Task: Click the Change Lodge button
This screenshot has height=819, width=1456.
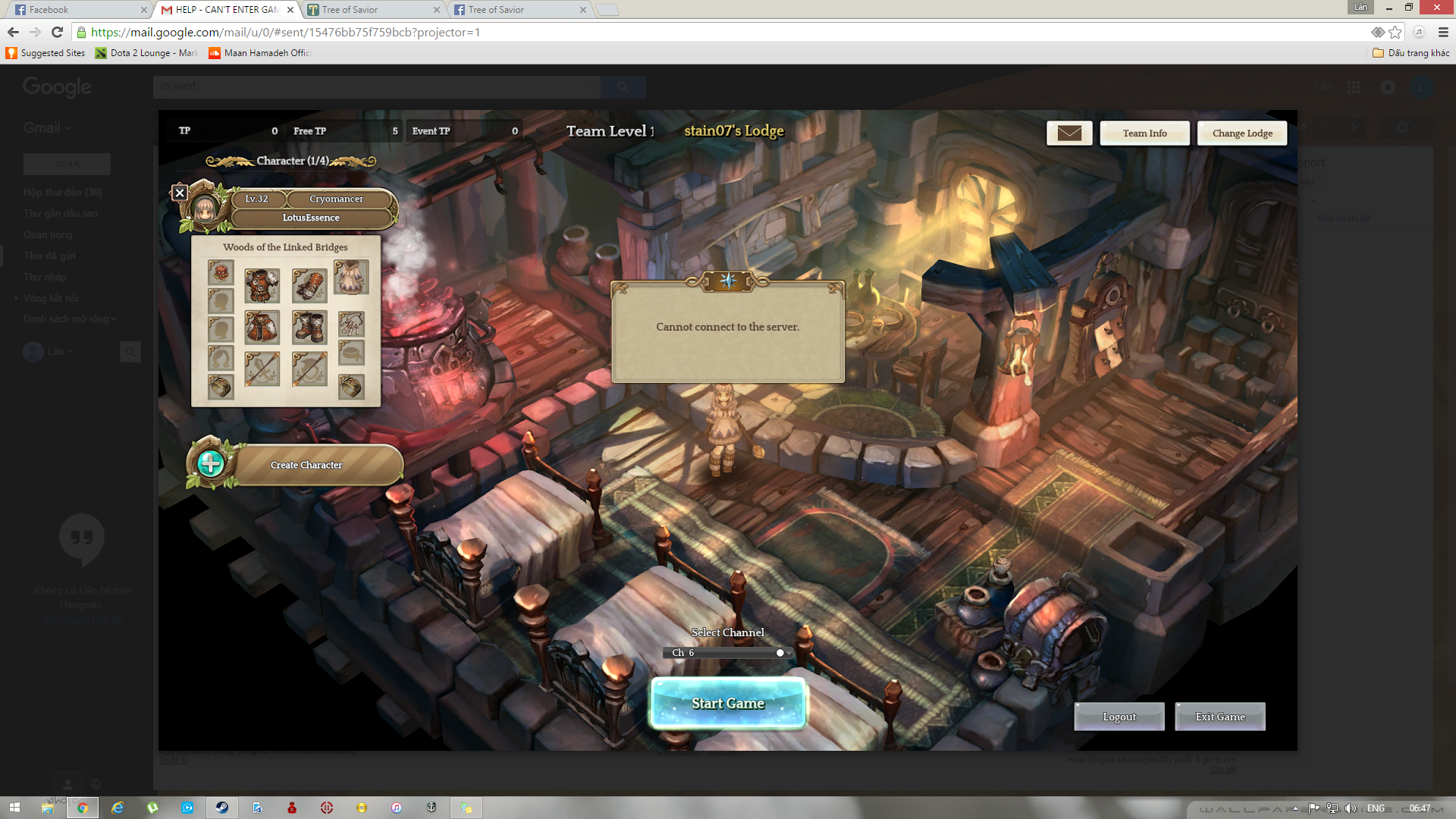Action: [1242, 133]
